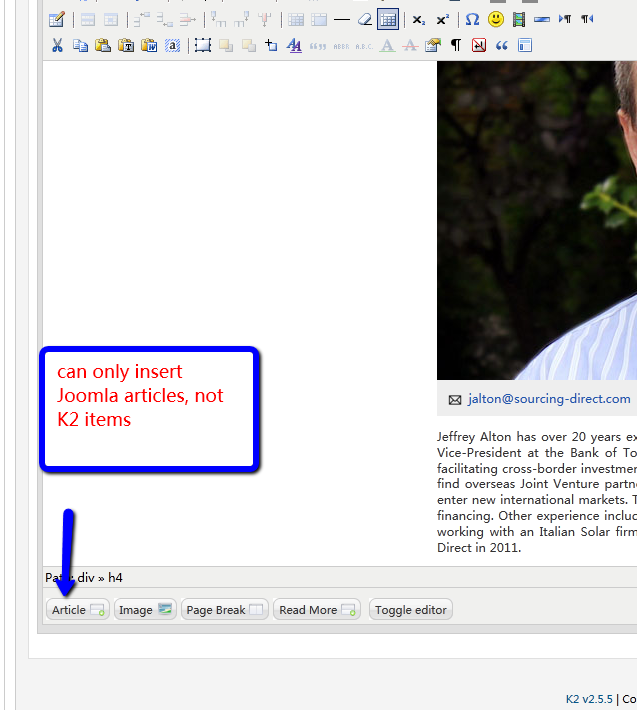637x710 pixels.
Task: Cut selection with scissors icon
Action: point(57,45)
